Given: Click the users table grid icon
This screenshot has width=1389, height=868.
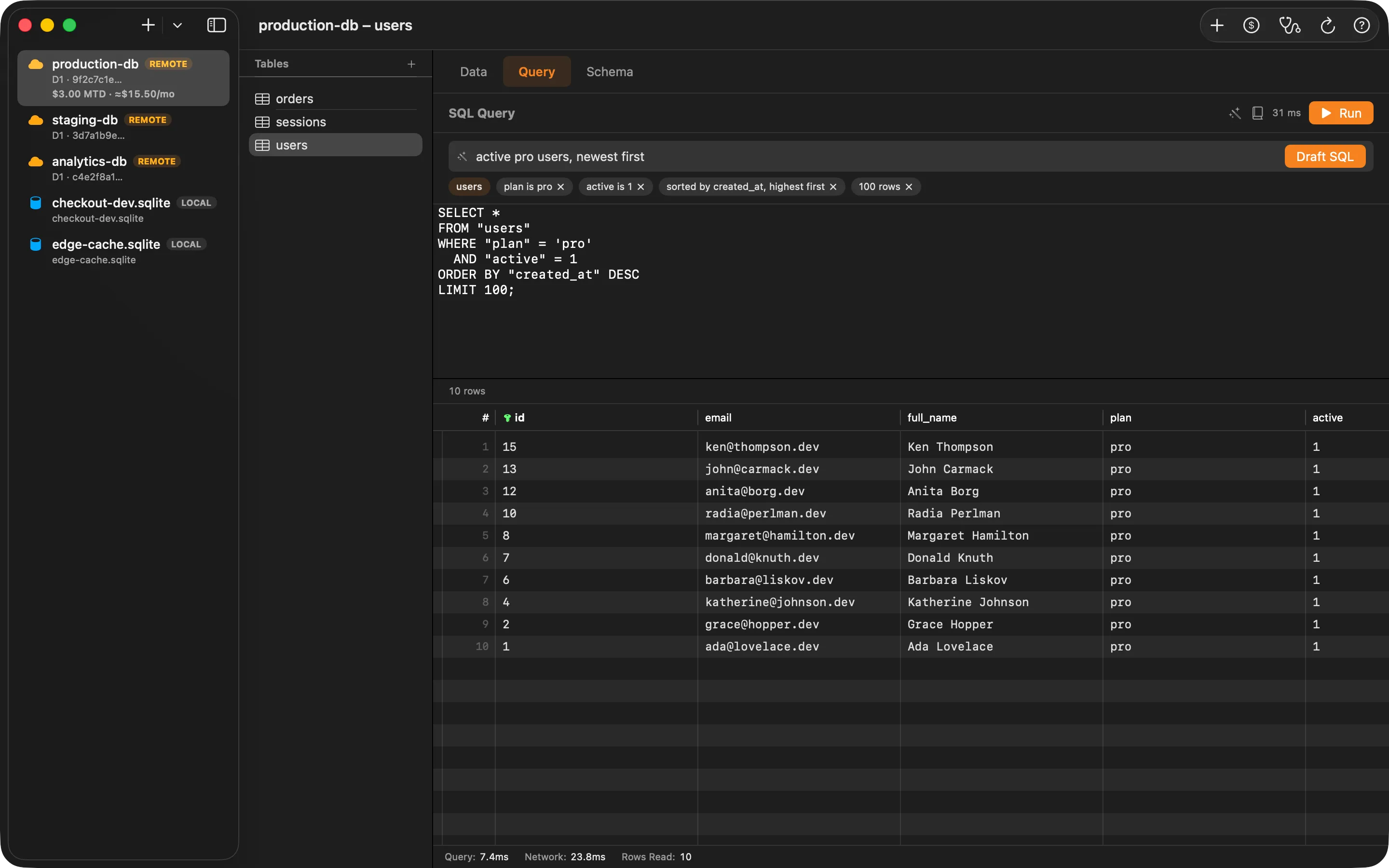Looking at the screenshot, I should point(262,145).
